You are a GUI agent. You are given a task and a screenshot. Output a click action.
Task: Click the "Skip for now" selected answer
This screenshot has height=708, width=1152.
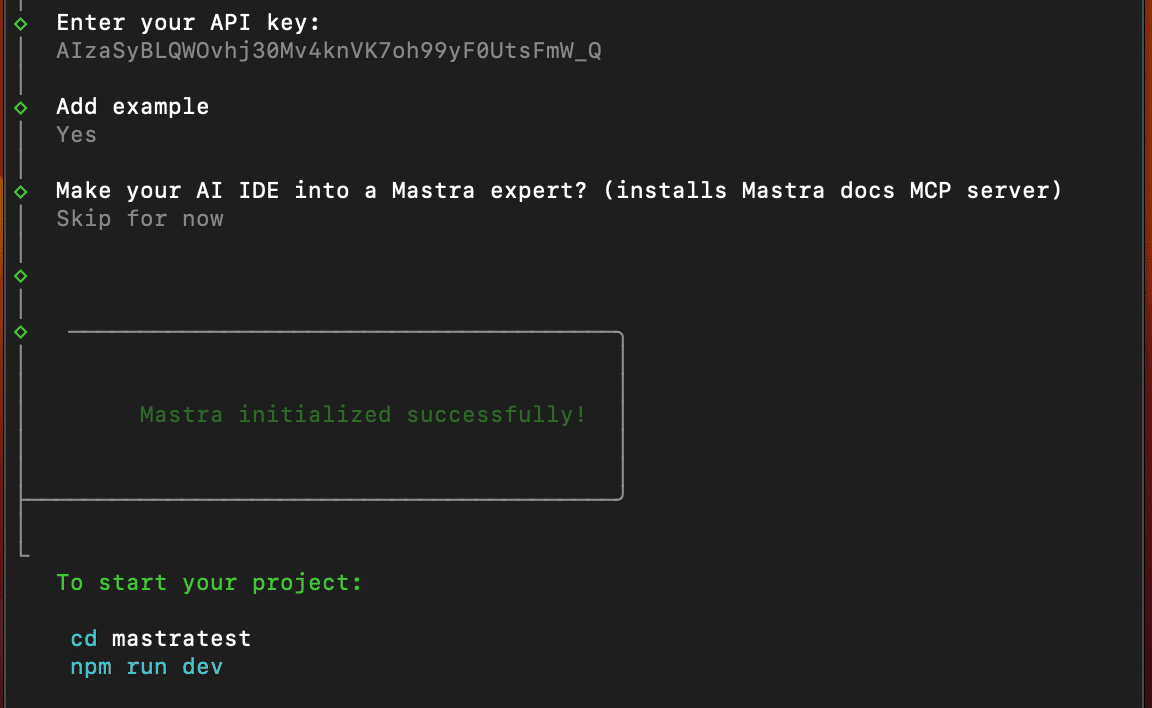coord(140,218)
